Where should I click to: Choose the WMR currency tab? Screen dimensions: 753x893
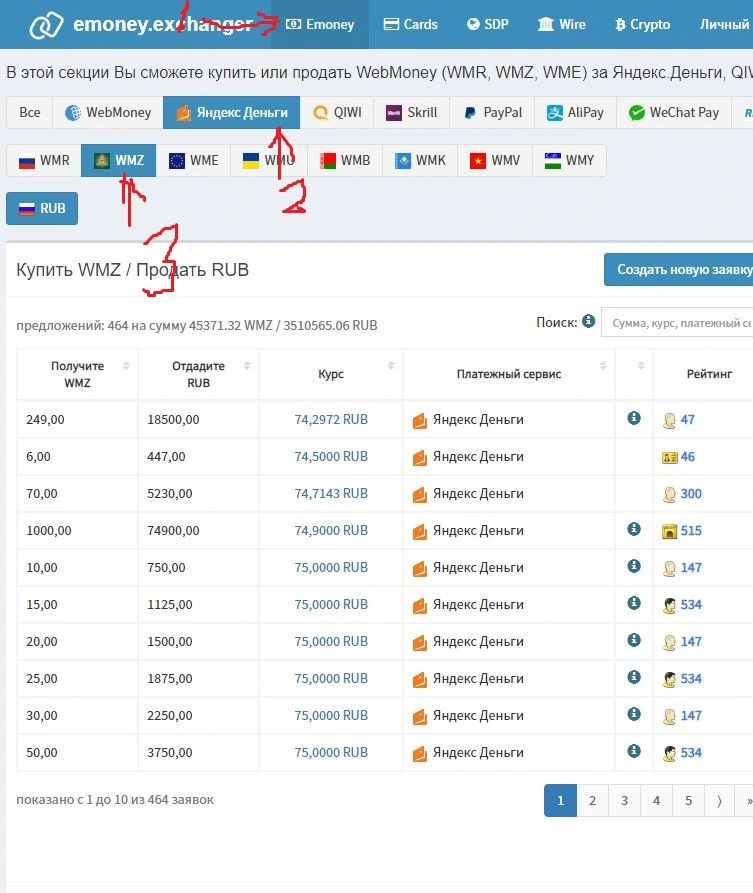[44, 161]
